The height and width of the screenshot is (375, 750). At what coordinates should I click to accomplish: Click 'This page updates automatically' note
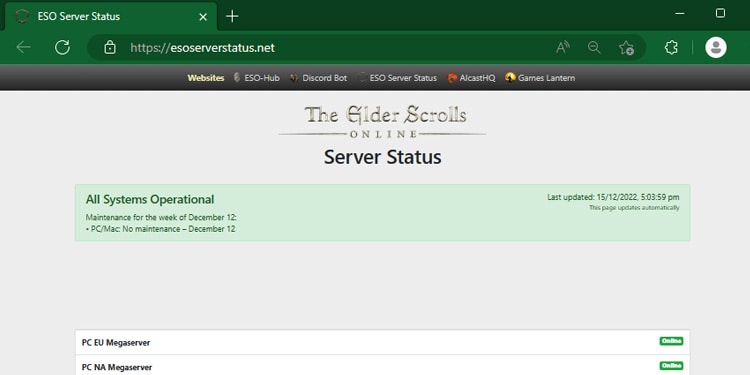(634, 208)
